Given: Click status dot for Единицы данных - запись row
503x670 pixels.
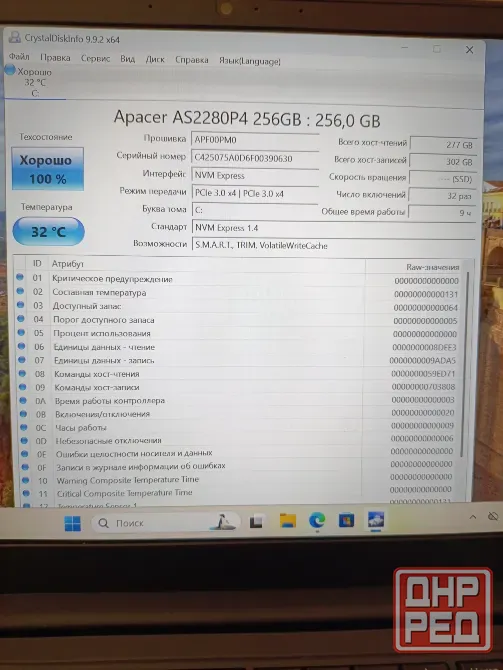Looking at the screenshot, I should tap(22, 359).
